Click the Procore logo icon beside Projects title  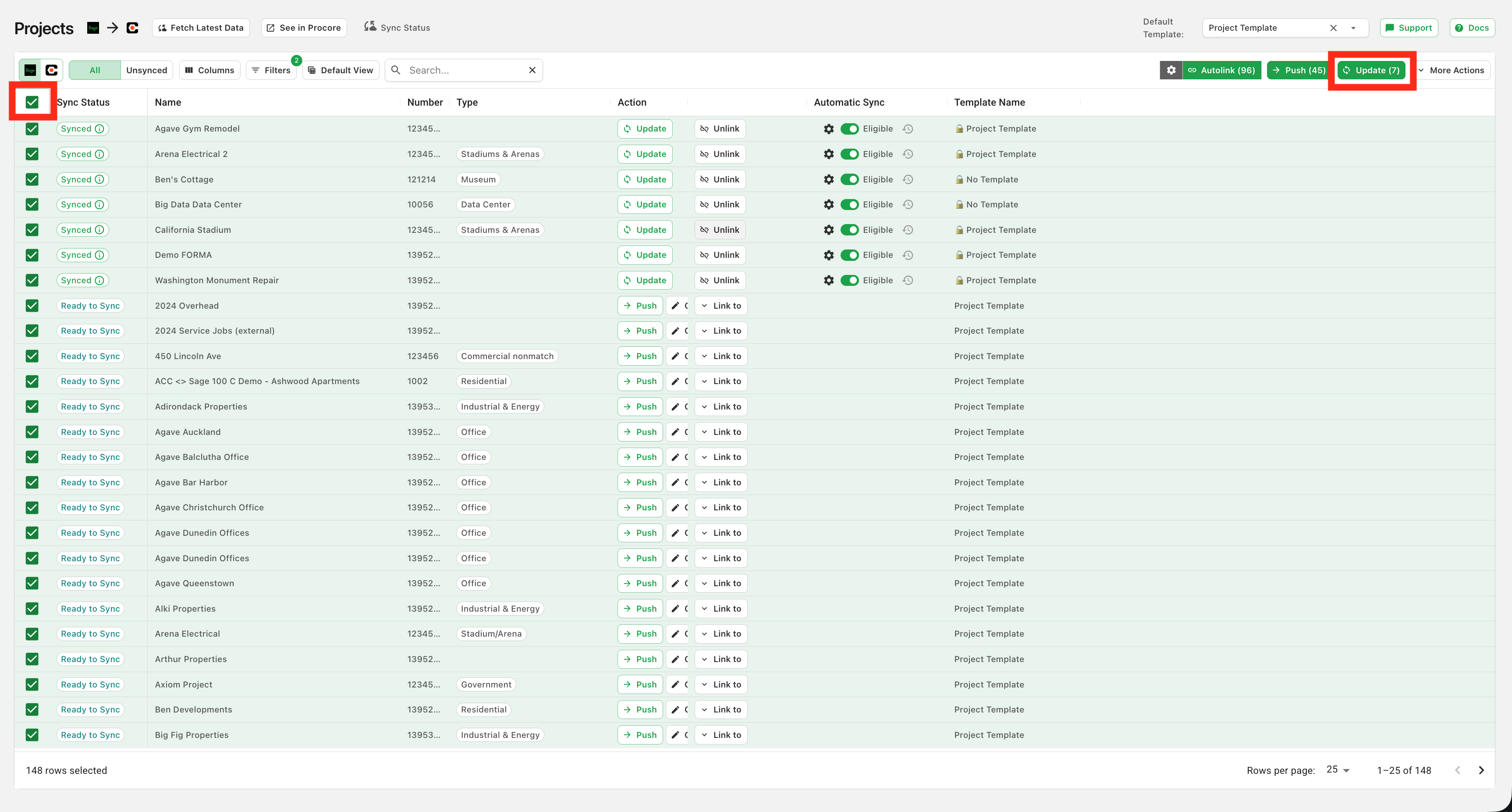133,28
